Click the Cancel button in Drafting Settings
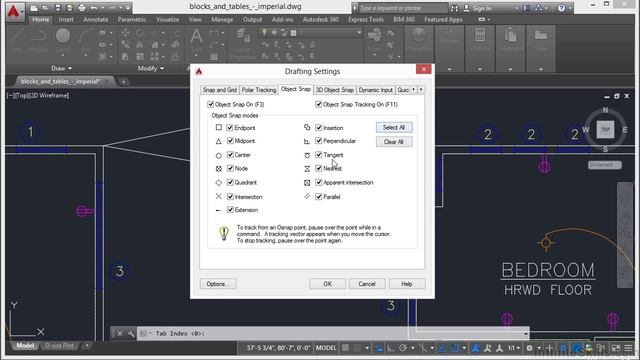Image resolution: width=640 pixels, height=360 pixels. 367,284
